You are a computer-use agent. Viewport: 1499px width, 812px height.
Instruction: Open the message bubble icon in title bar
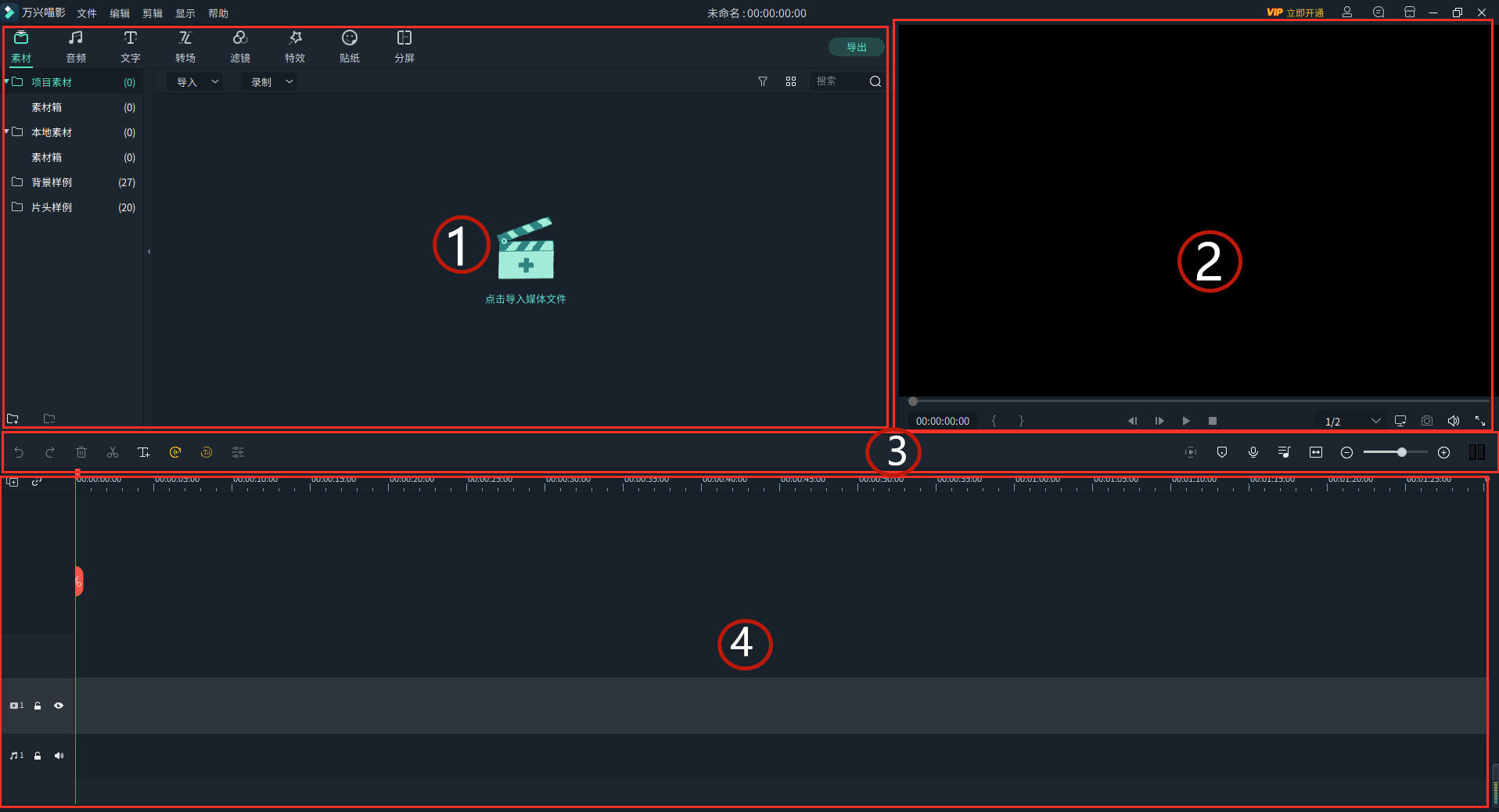(x=1379, y=13)
